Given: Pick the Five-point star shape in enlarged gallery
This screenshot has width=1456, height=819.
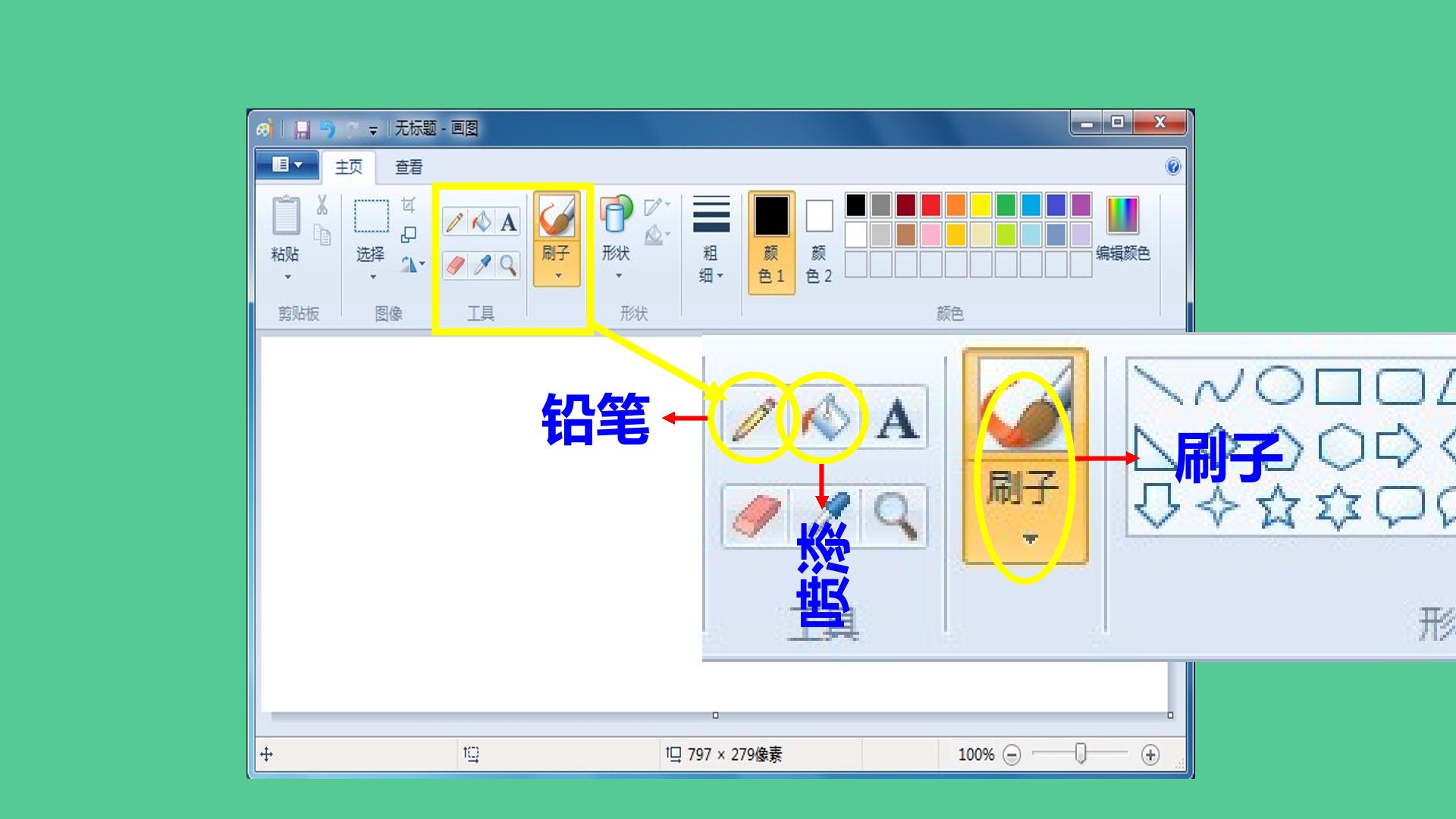Looking at the screenshot, I should pyautogui.click(x=1278, y=507).
